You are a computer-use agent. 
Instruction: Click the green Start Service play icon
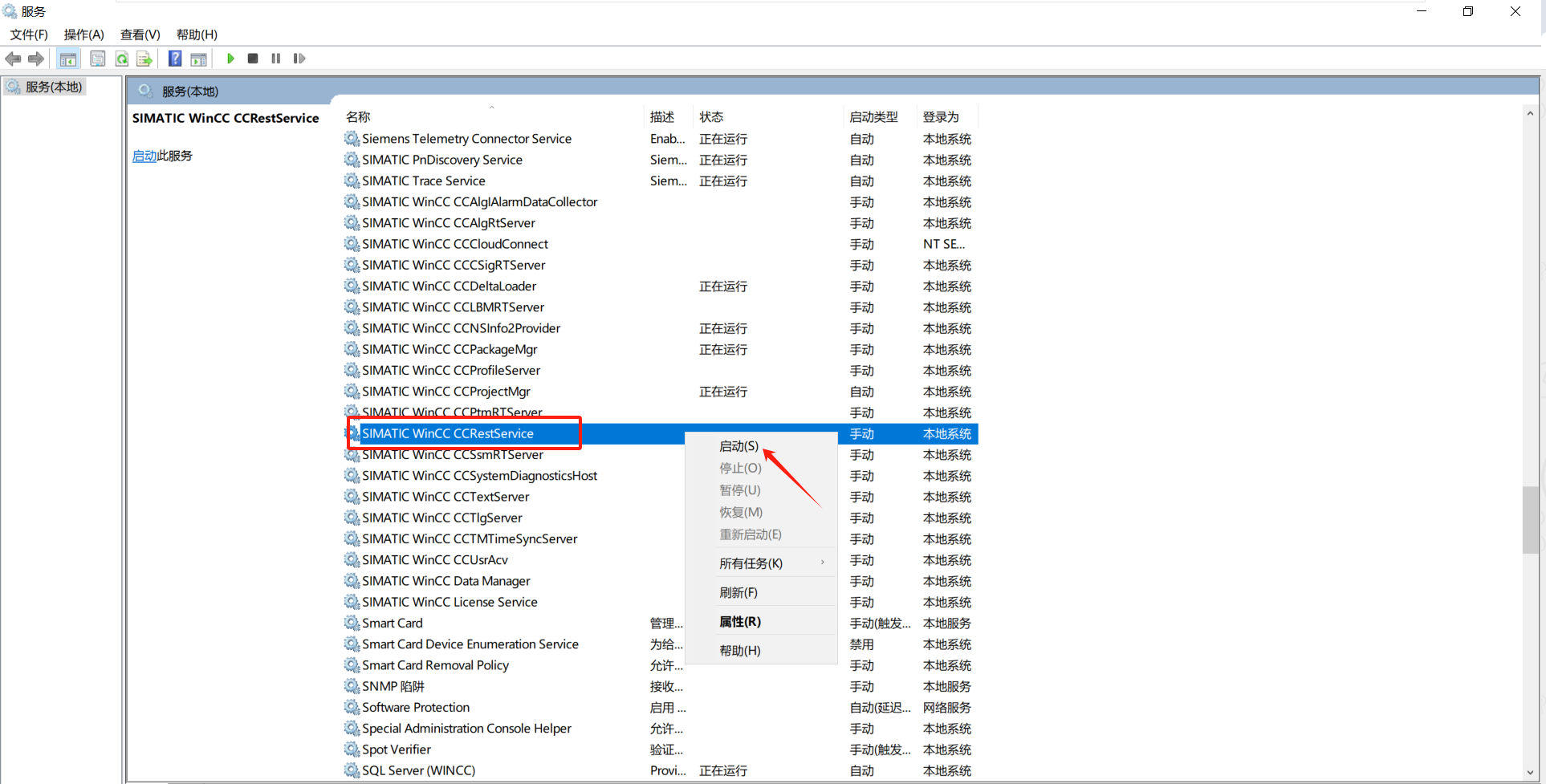(x=230, y=59)
